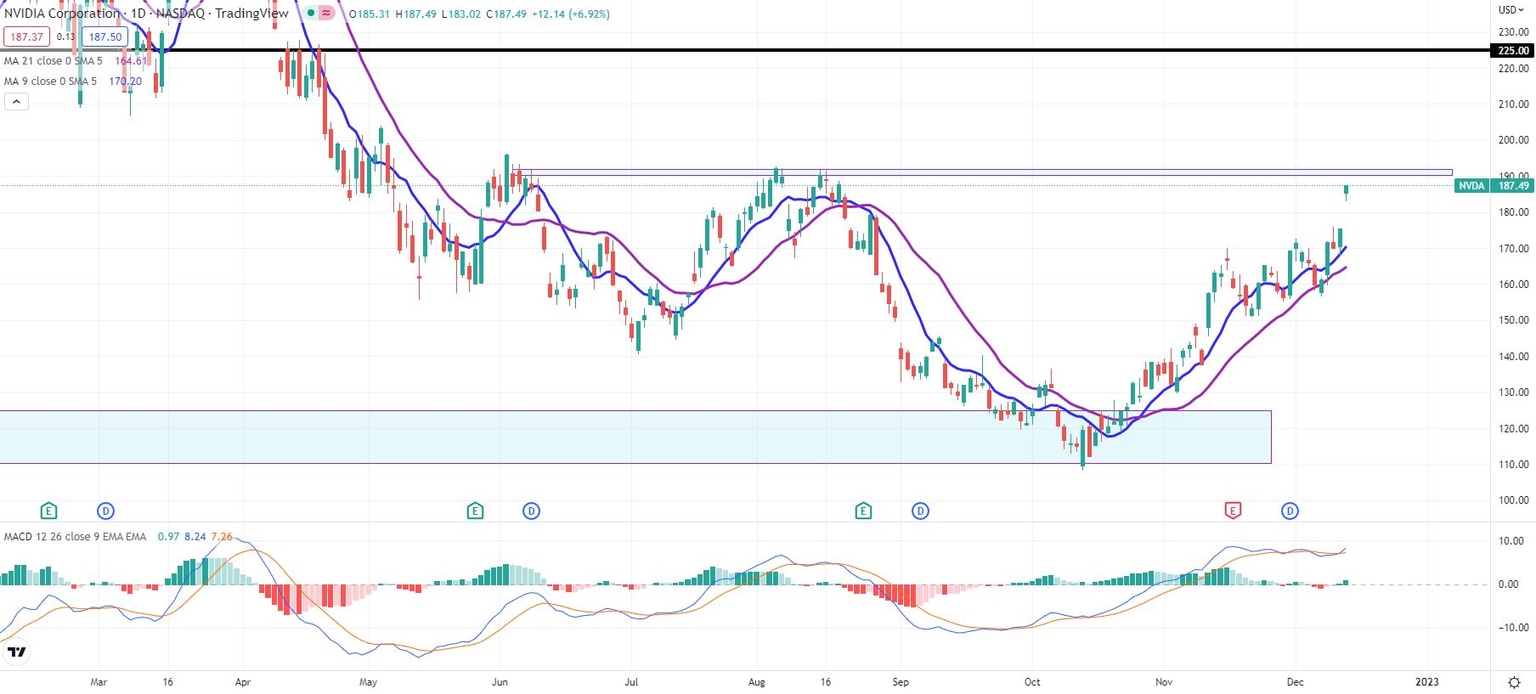The image size is (1536, 694).
Task: Click the D dividend marker near June
Action: 531,511
